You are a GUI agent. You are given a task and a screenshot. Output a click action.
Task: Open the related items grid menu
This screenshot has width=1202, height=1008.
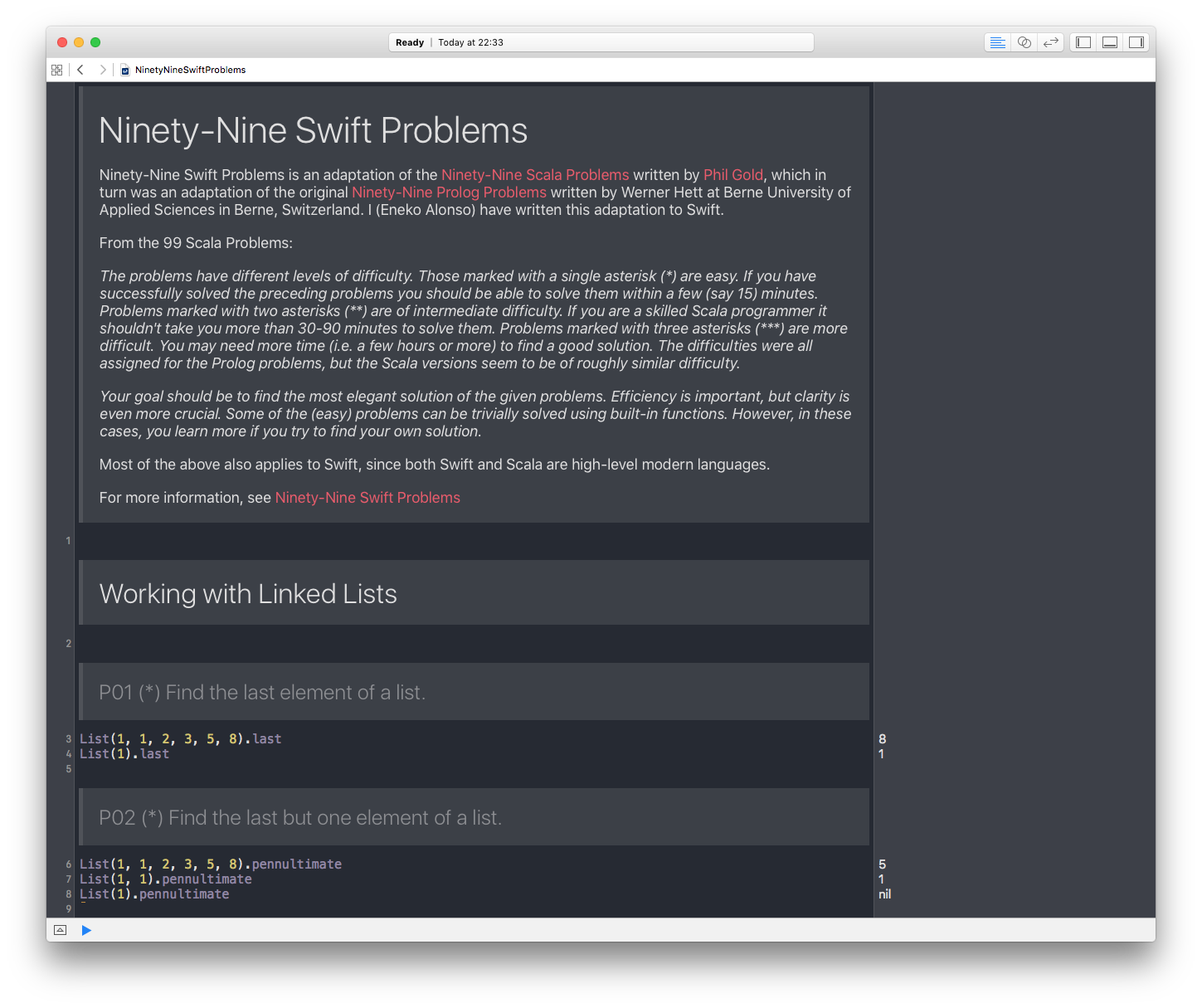[56, 70]
